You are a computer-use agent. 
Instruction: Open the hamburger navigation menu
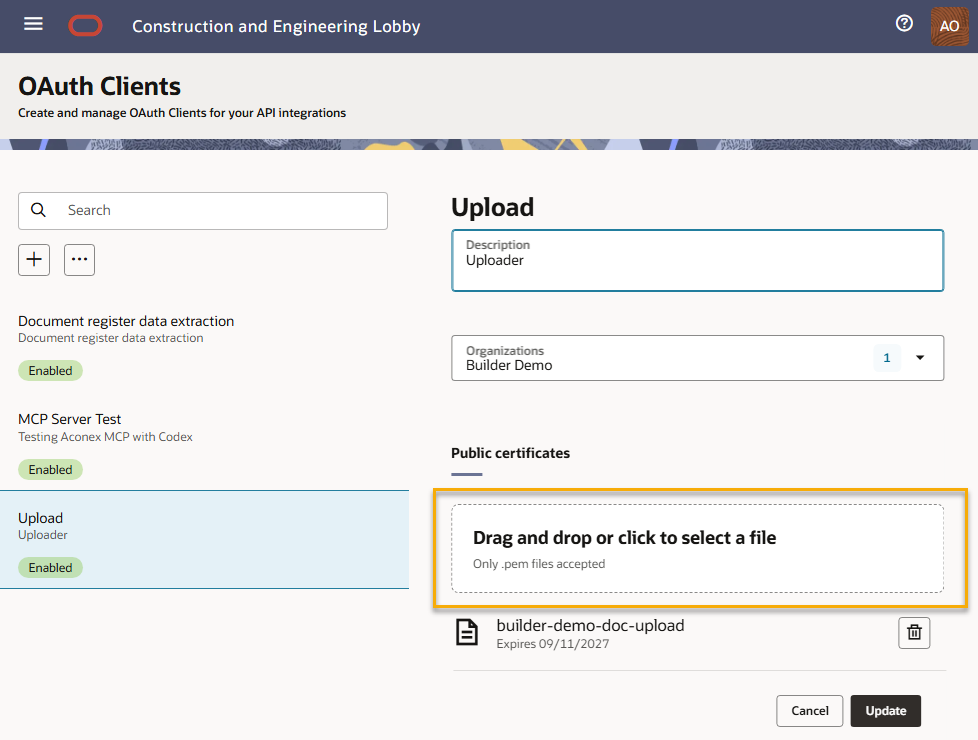33,24
